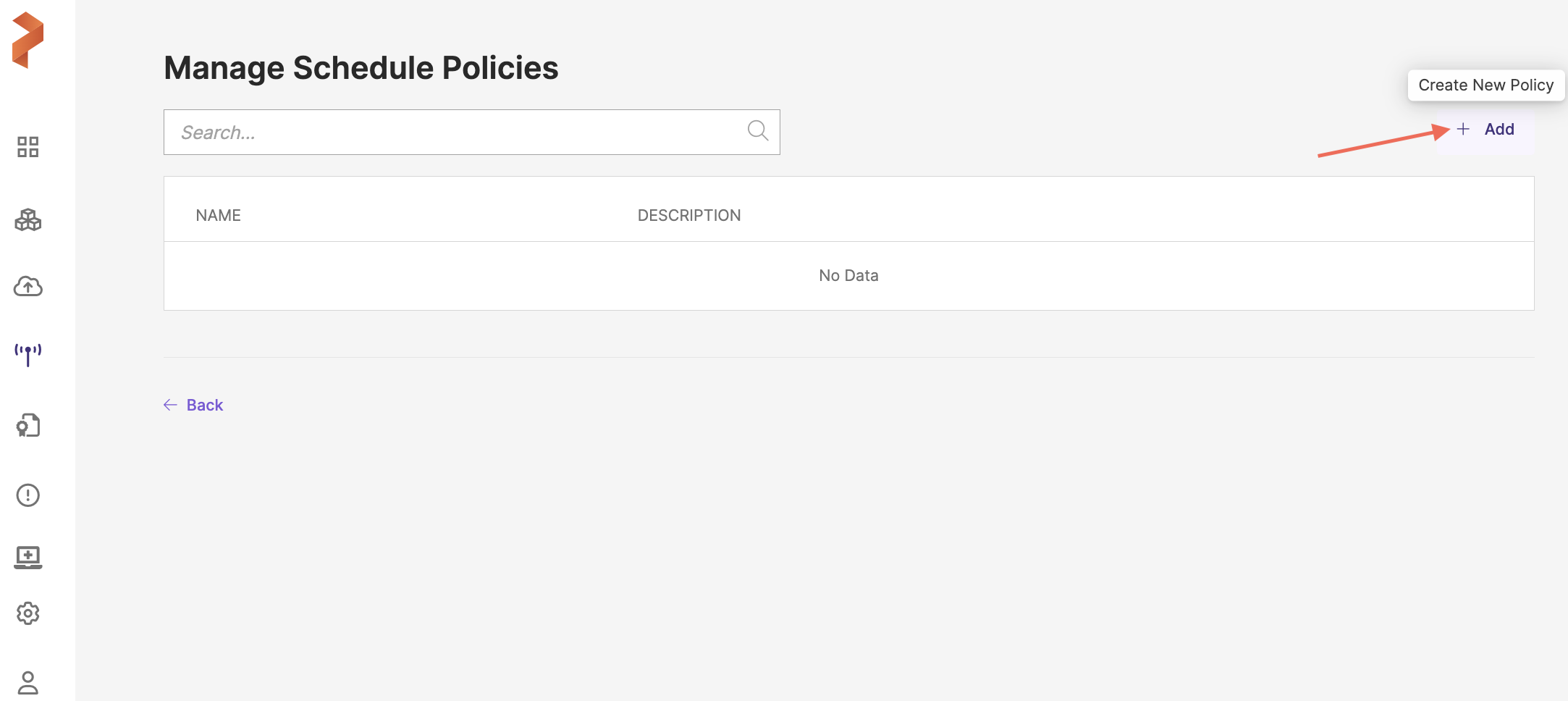This screenshot has width=1568, height=701.
Task: Click the left arrow beside Back
Action: pyautogui.click(x=171, y=405)
